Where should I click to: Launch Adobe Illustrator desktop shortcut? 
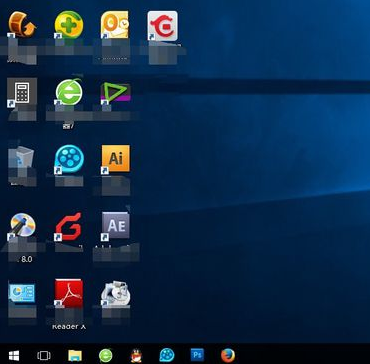pos(115,159)
